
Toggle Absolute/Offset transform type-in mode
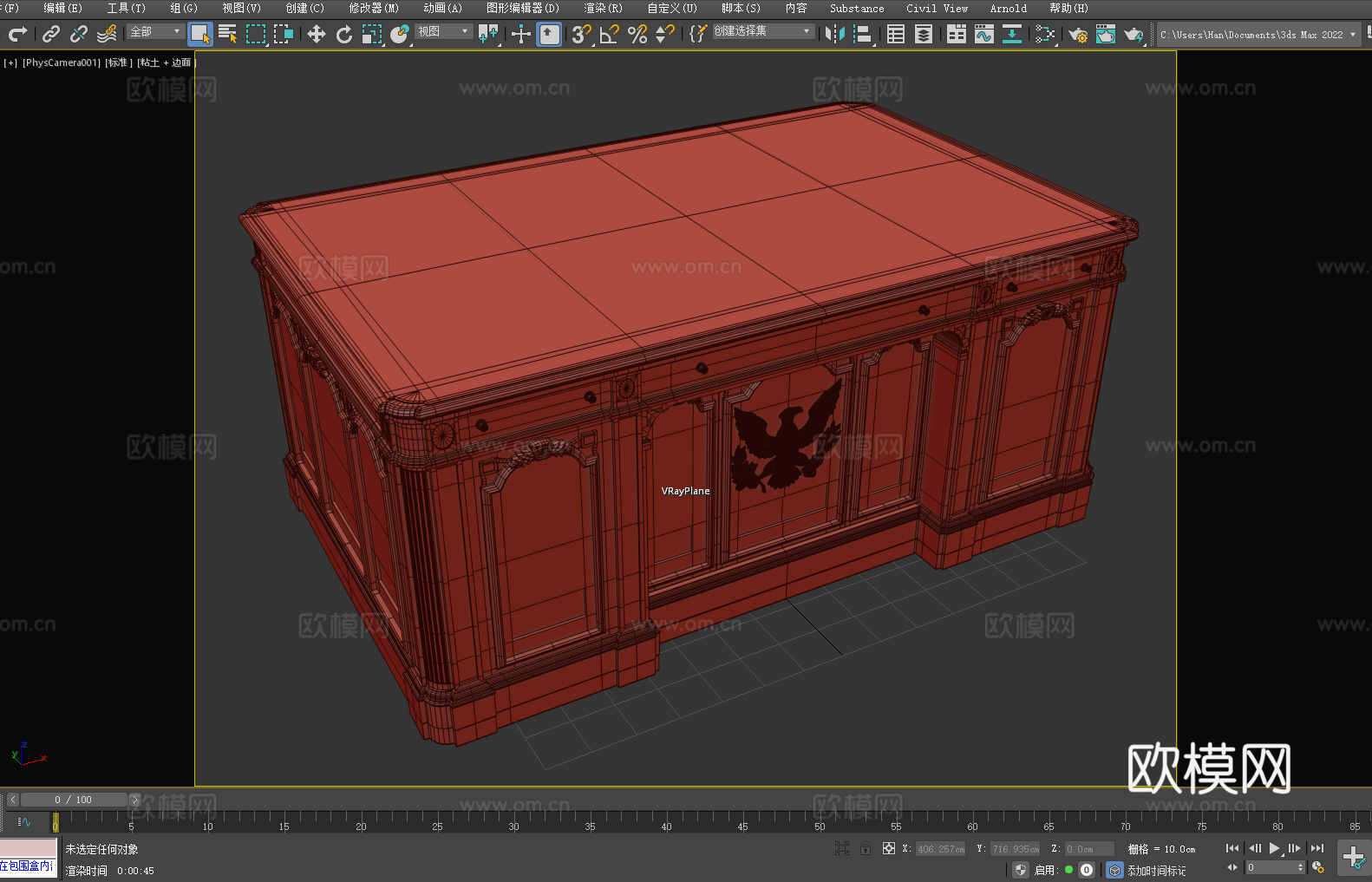pyautogui.click(x=889, y=849)
